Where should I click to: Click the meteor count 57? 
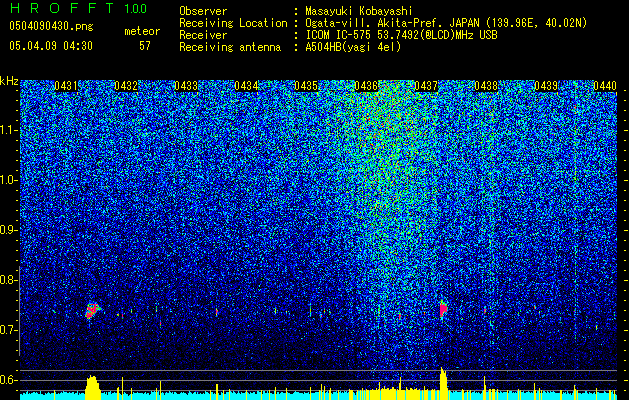[145, 46]
